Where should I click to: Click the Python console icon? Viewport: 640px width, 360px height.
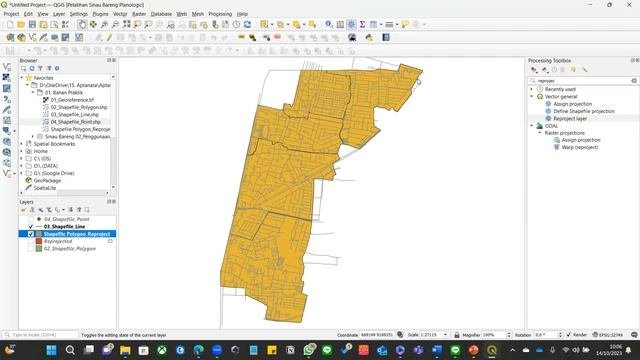tap(369, 38)
